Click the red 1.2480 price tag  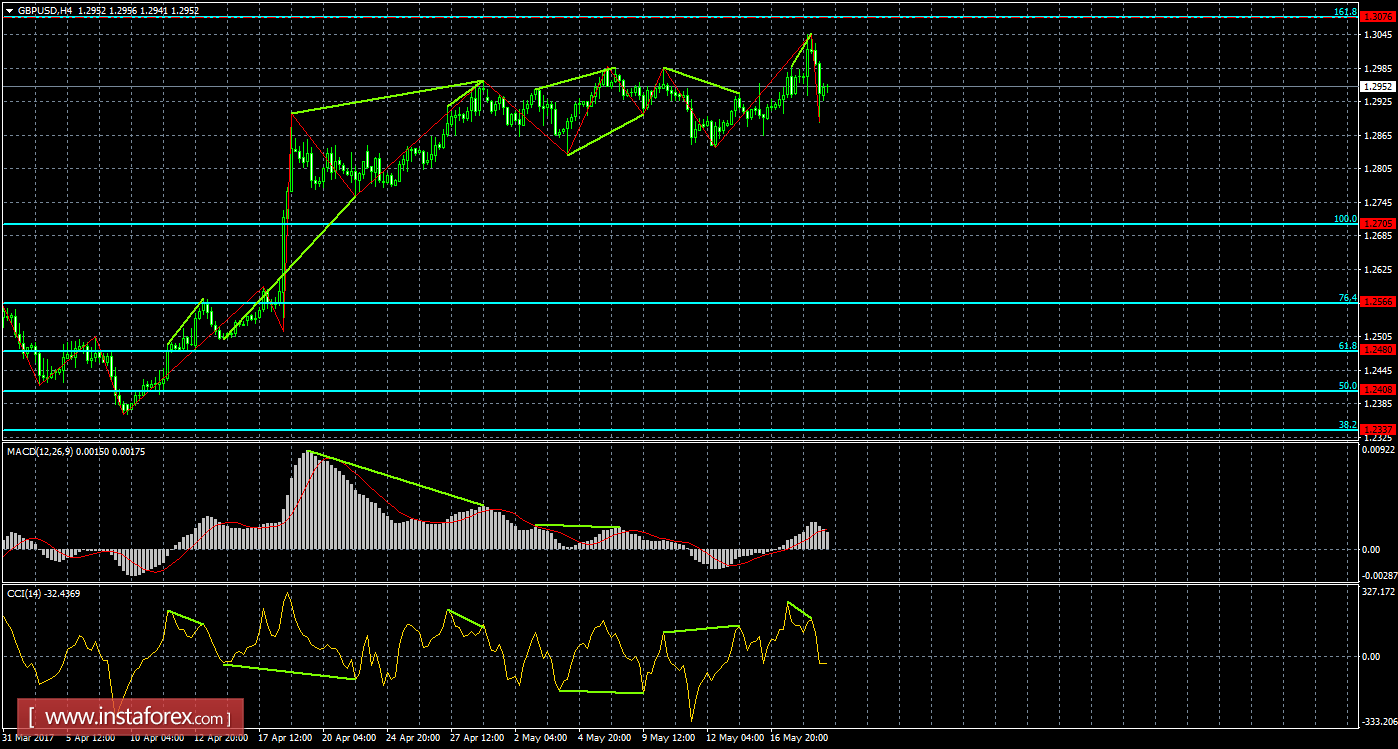click(x=1376, y=351)
